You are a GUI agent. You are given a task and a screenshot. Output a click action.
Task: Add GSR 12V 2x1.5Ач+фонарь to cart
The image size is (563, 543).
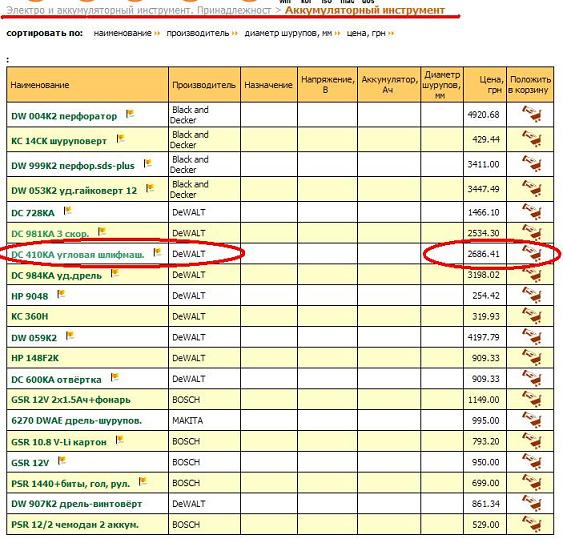tap(531, 399)
